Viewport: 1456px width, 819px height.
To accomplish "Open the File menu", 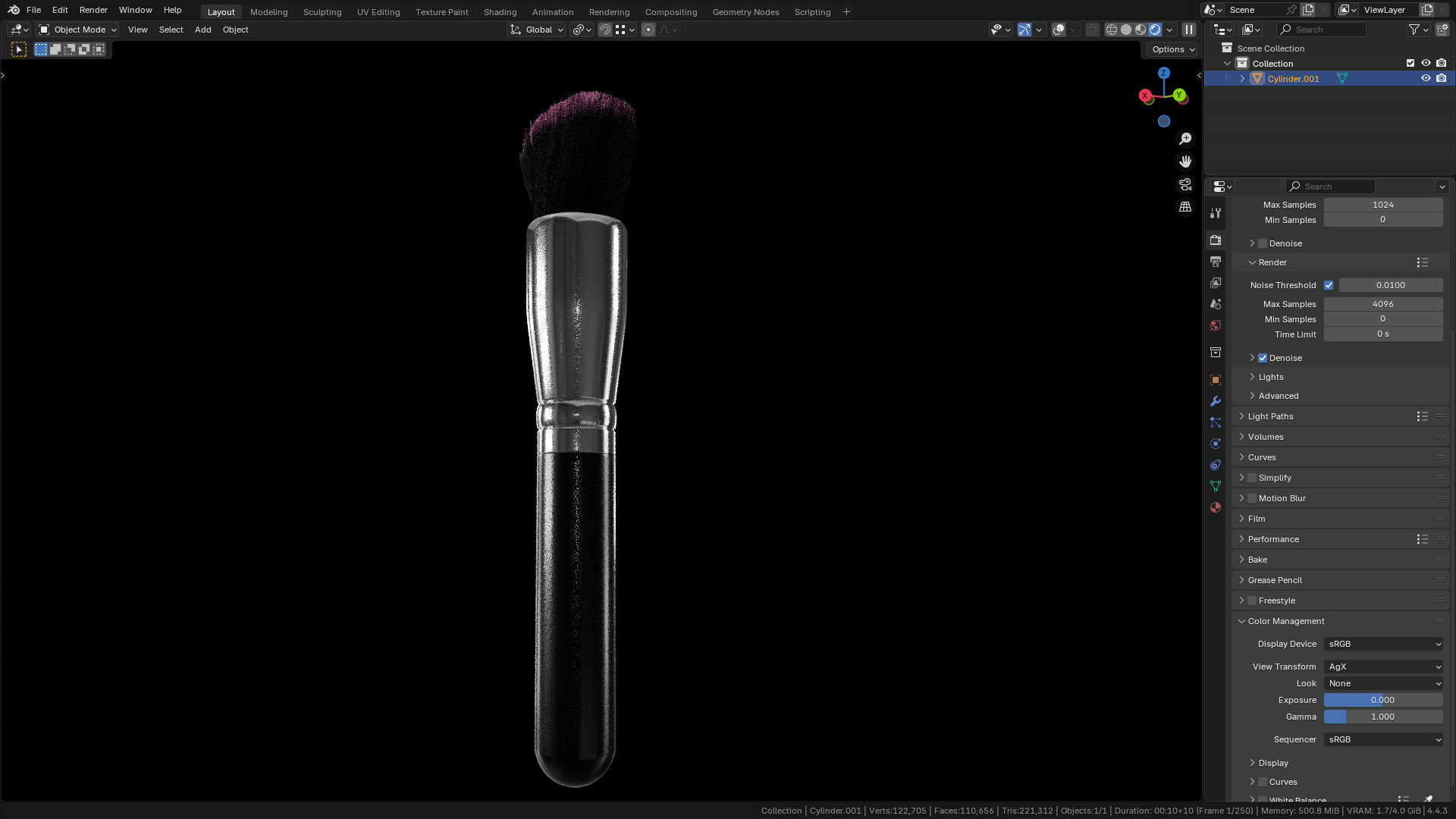I will 33,10.
